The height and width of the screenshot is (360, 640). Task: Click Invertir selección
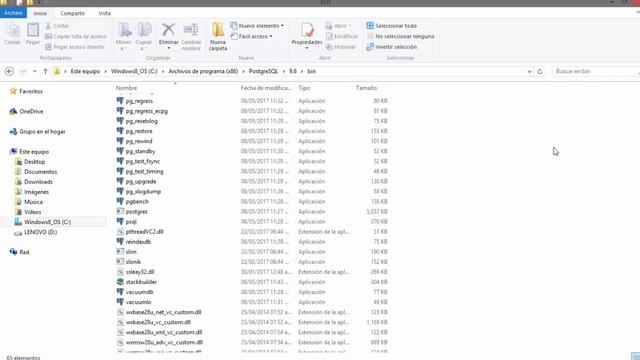point(391,47)
